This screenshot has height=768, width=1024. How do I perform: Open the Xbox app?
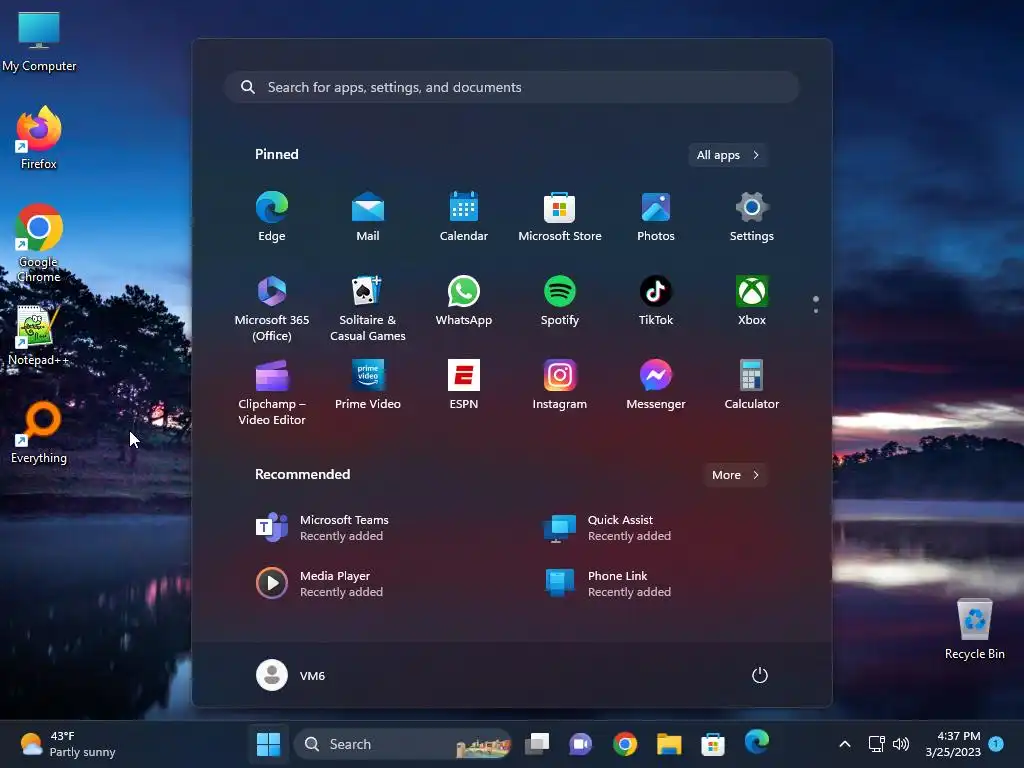tap(752, 300)
